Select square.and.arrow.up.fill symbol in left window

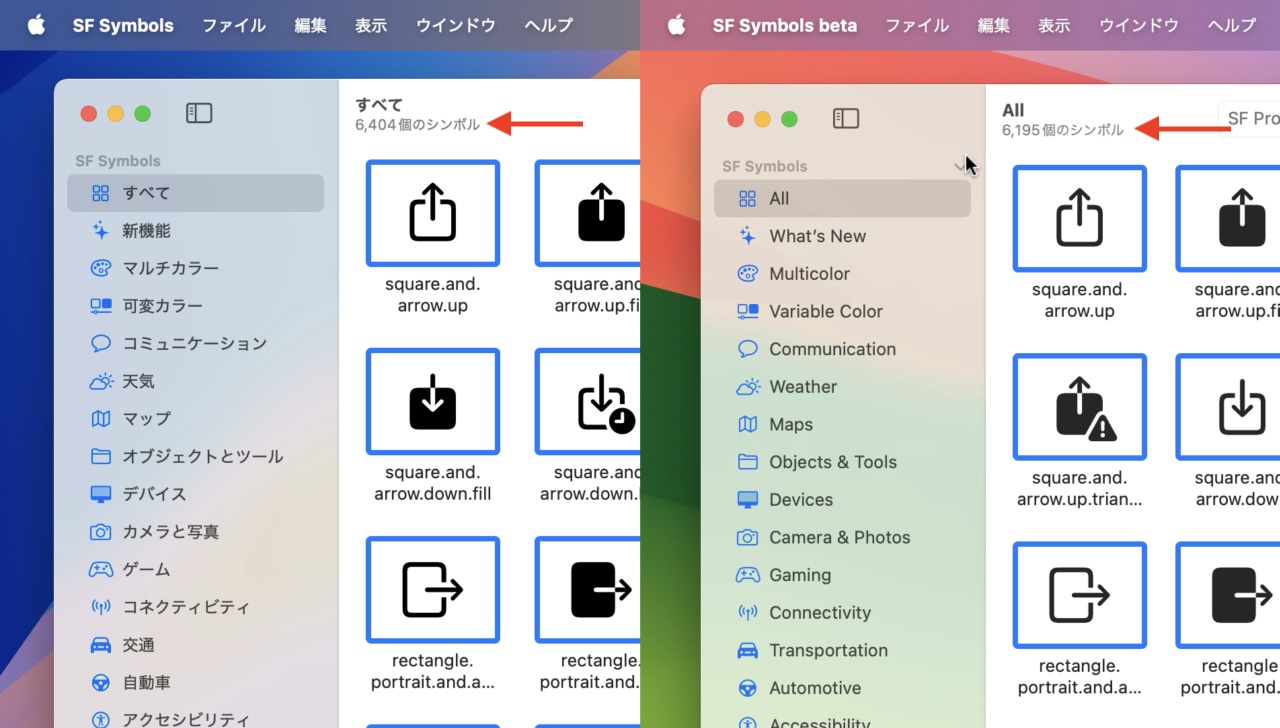tap(588, 213)
